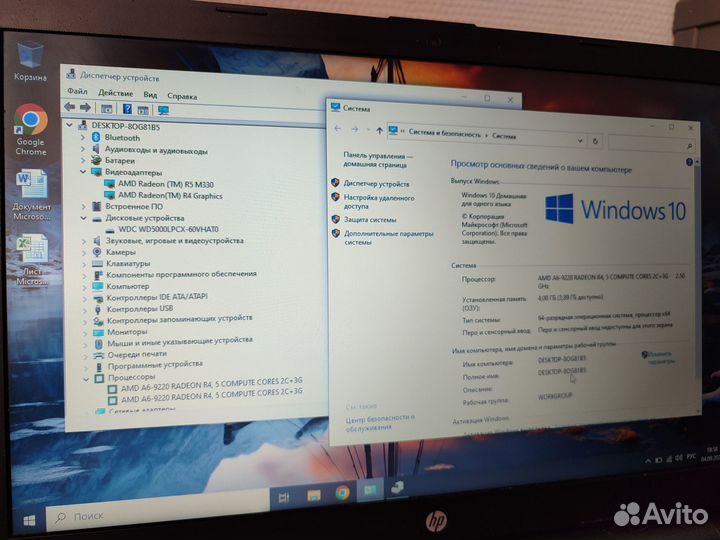This screenshot has height=540, width=720.
Task: Click the scan hardware monitor toolbar icon
Action: (x=162, y=109)
